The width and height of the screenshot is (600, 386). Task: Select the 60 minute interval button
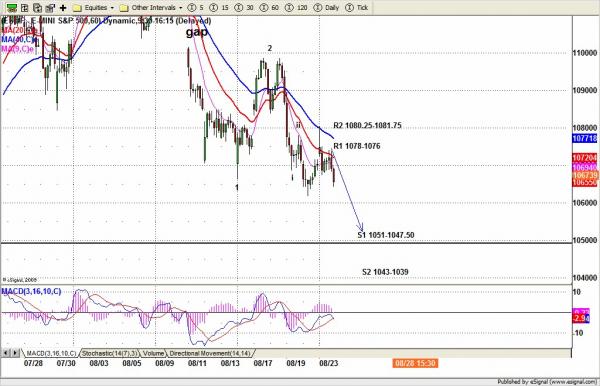point(269,8)
